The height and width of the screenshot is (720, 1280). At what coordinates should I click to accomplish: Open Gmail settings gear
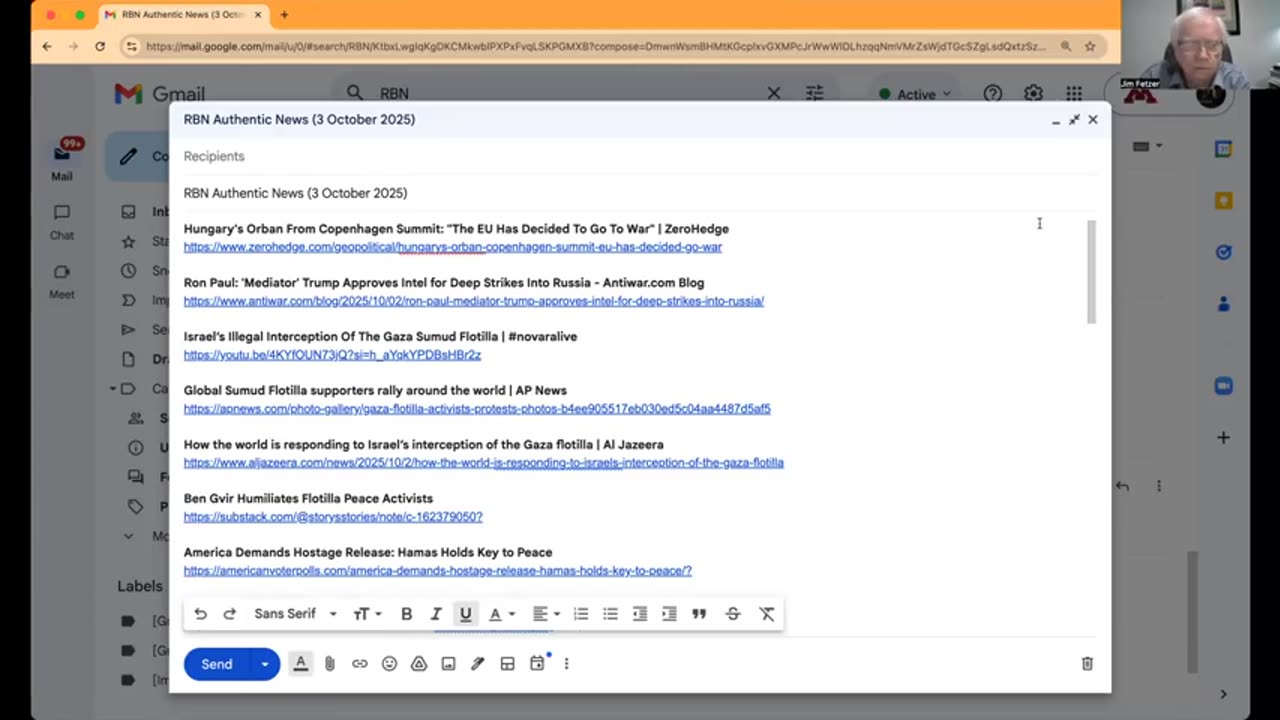tap(1033, 93)
